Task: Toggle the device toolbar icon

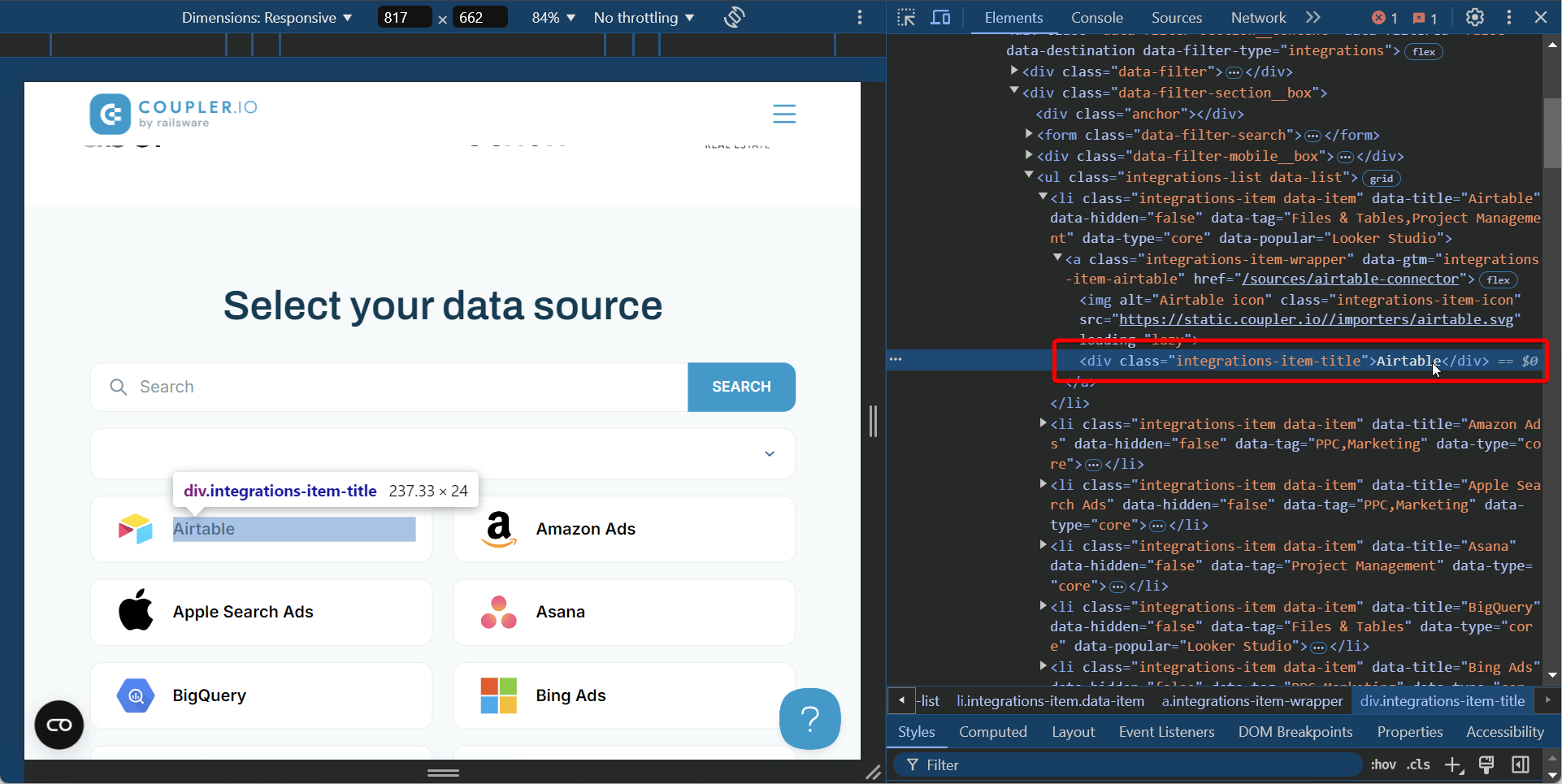Action: (940, 17)
